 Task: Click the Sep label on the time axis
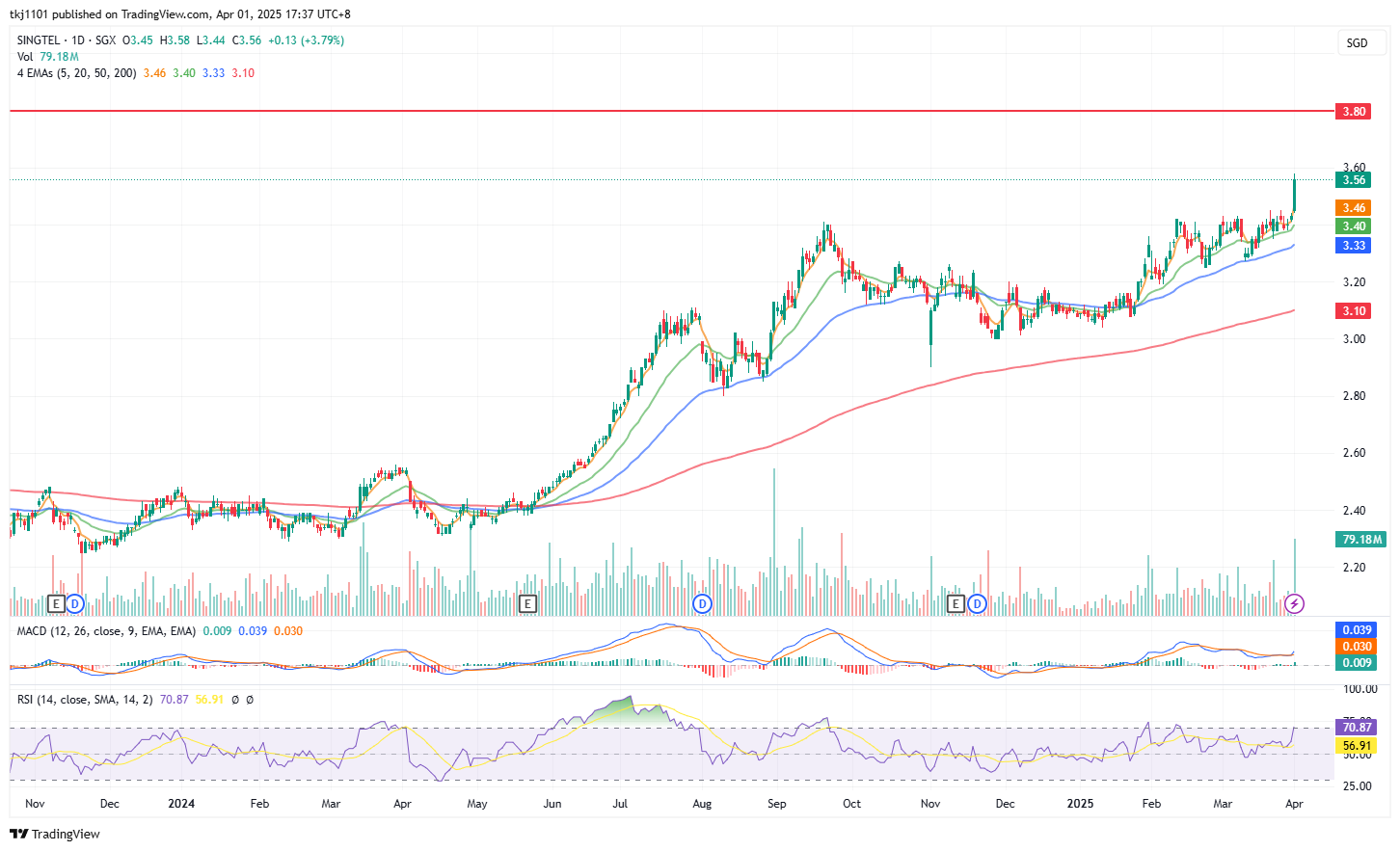[777, 804]
